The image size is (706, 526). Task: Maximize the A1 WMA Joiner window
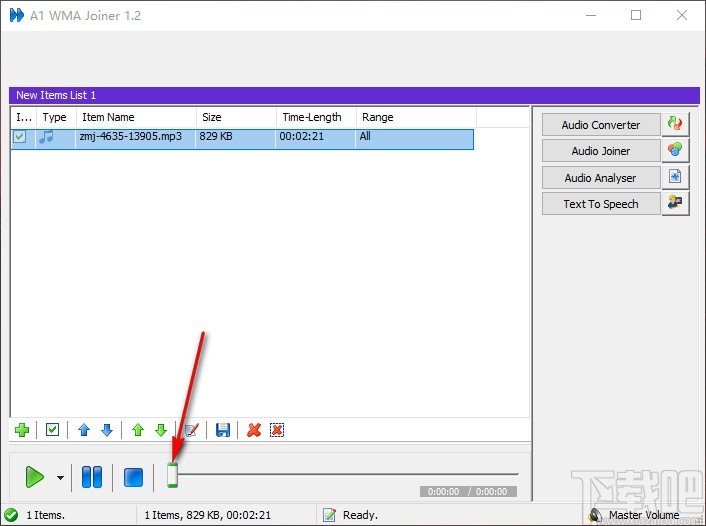pos(636,15)
